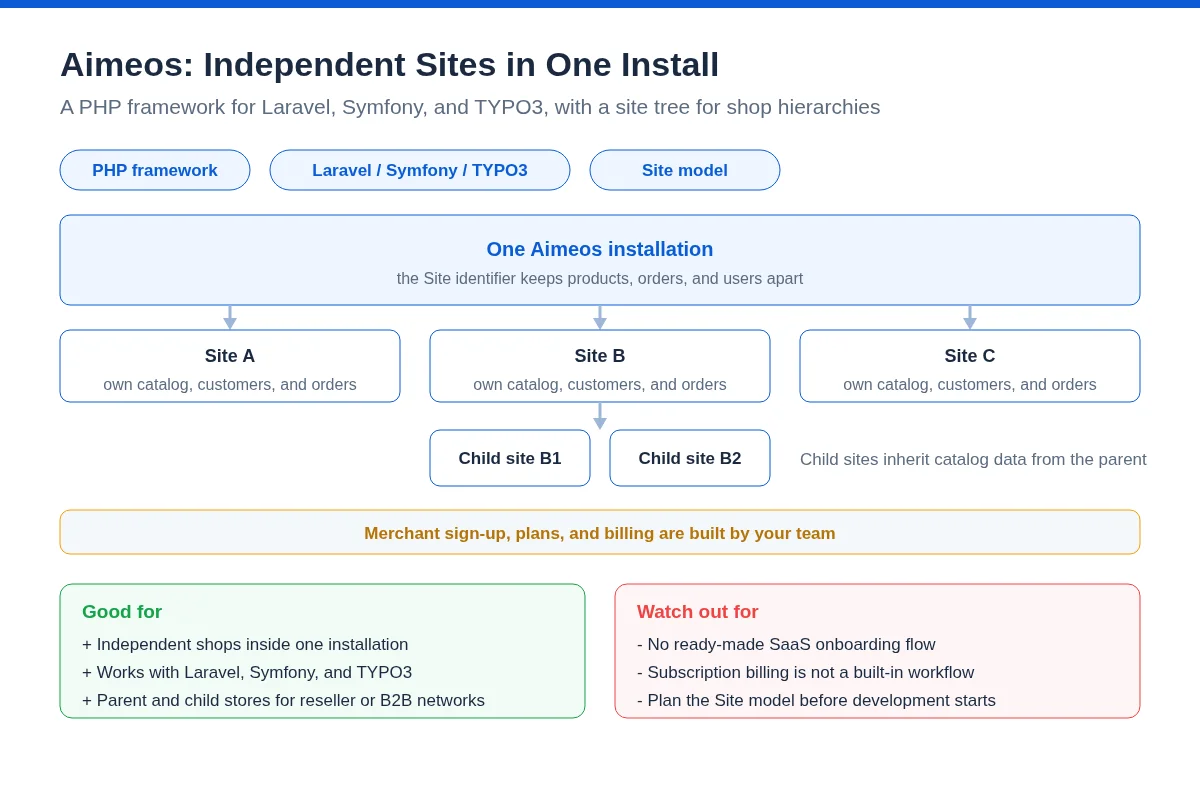Click the Child site B1 box
The width and height of the screenshot is (1200, 790).
click(510, 458)
